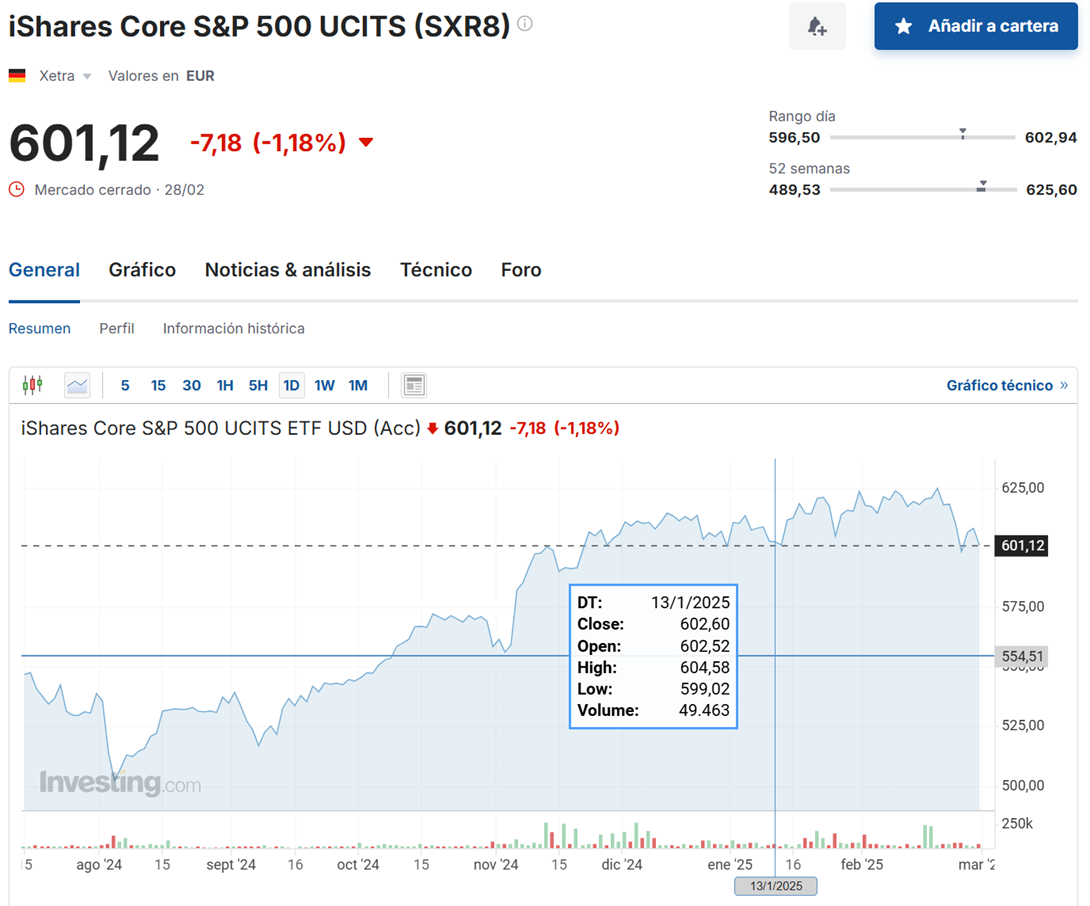Click the 250k volume axis label
This screenshot has height=906, width=1090.
pyautogui.click(x=1017, y=824)
